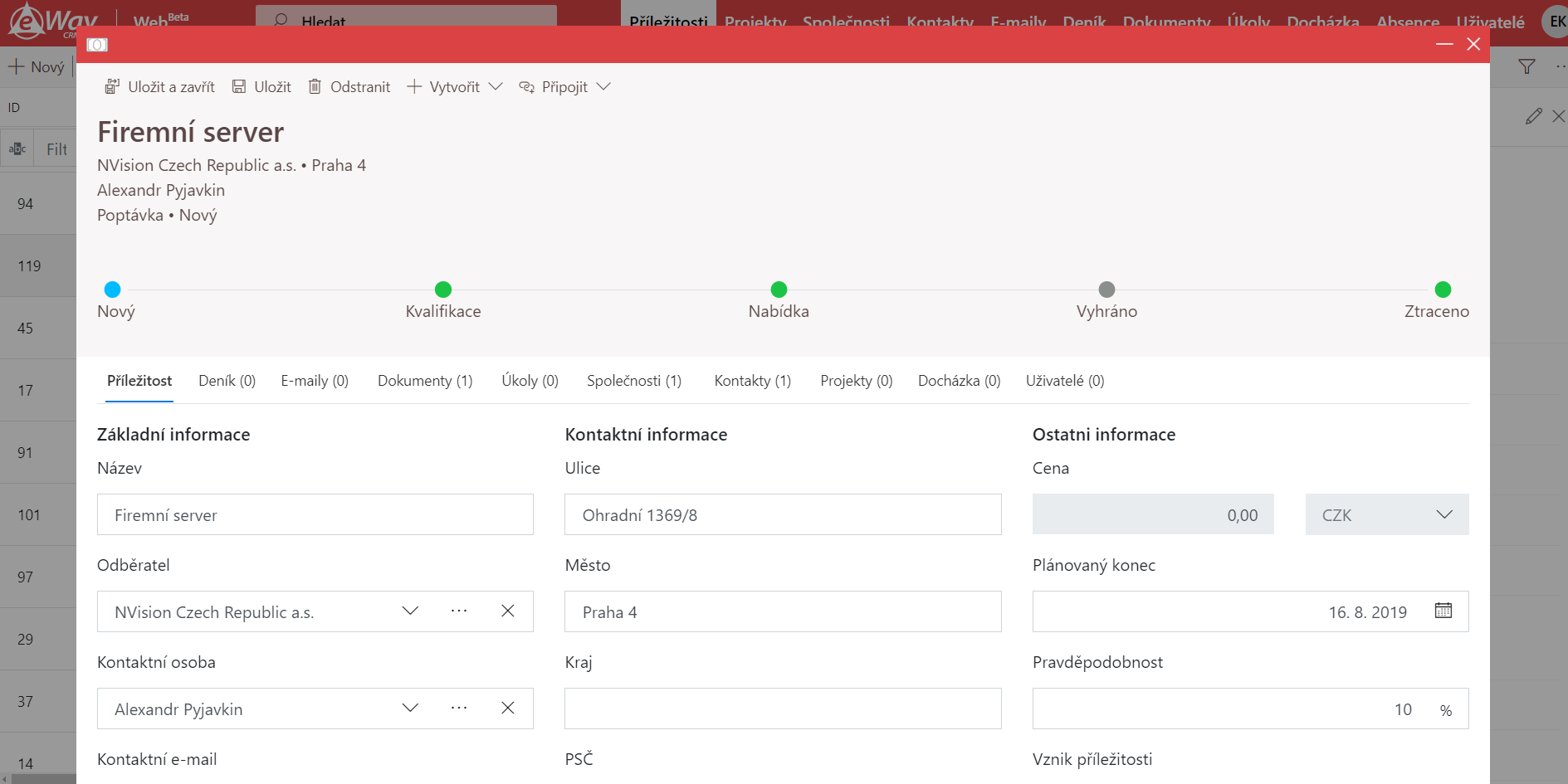Open the CZK currency dropdown
The image size is (1568, 784).
tap(1386, 514)
